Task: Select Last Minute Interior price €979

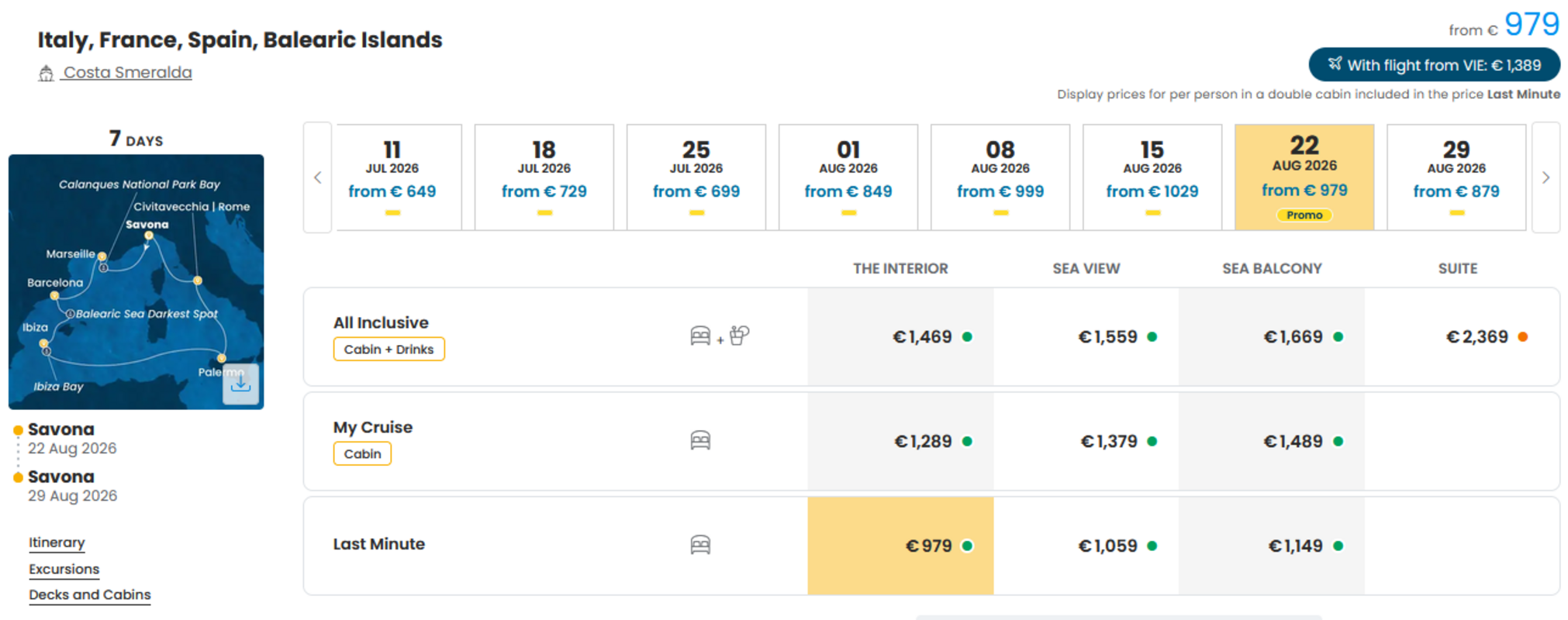Action: point(900,546)
